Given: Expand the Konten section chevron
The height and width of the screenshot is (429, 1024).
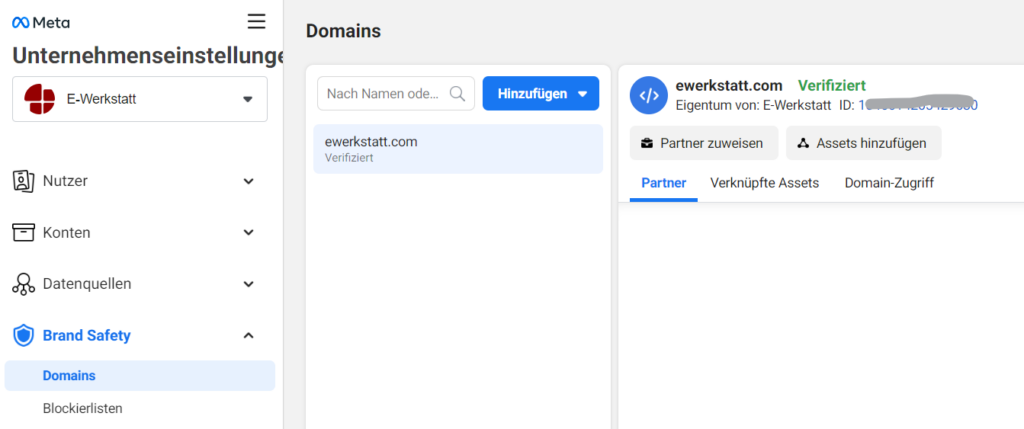Looking at the screenshot, I should 248,232.
